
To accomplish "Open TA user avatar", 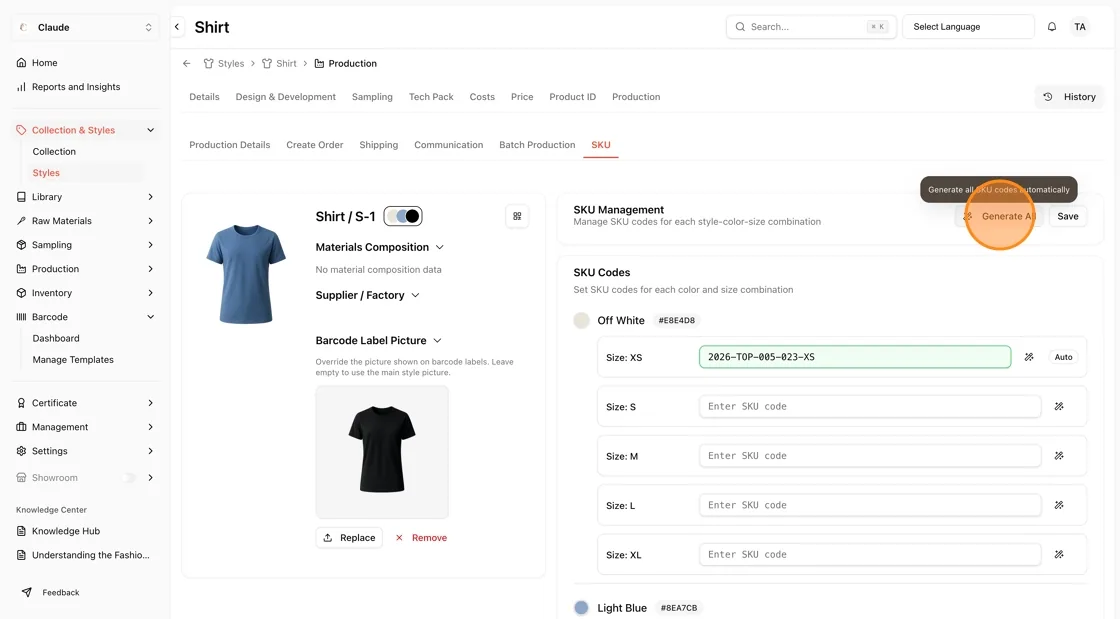I will pos(1080,27).
